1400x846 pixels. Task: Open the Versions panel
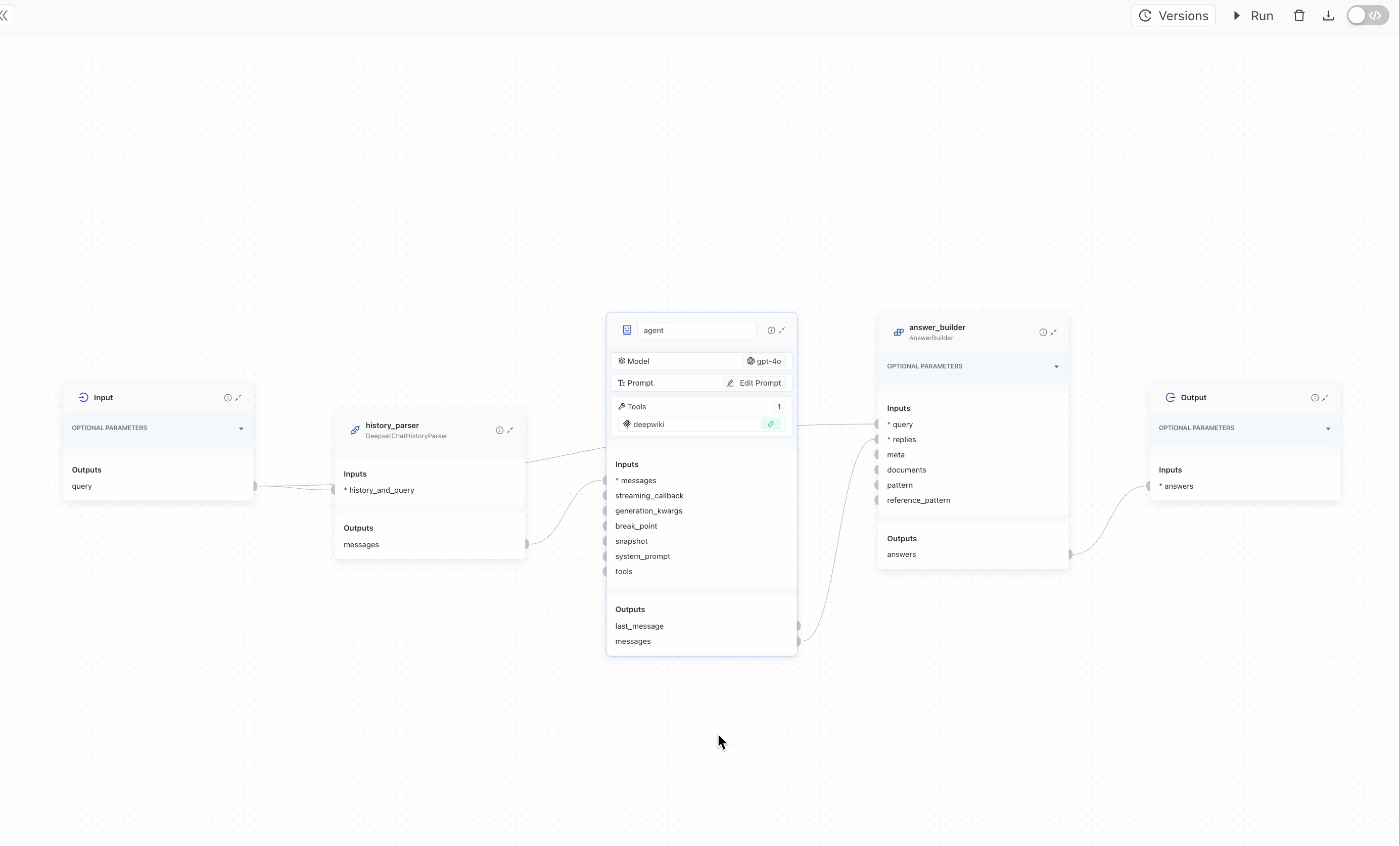coord(1174,15)
